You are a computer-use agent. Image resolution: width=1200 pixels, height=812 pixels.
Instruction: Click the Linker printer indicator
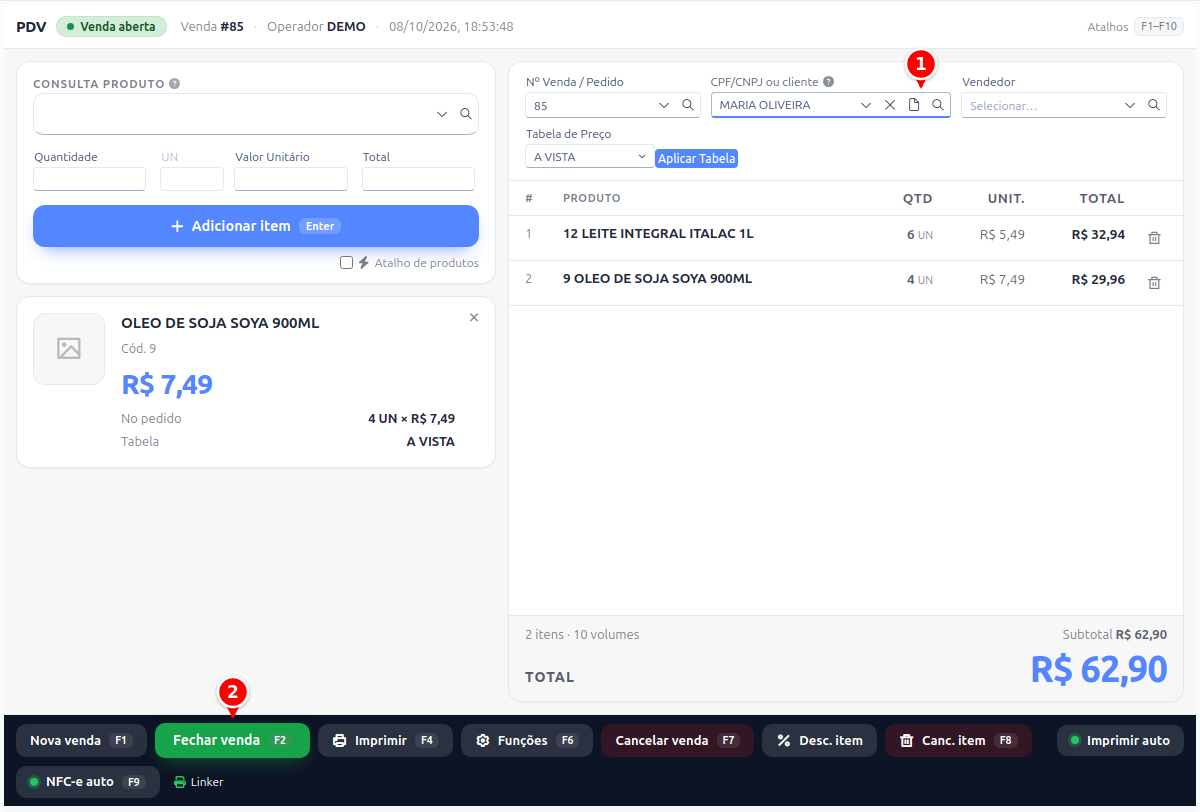199,782
